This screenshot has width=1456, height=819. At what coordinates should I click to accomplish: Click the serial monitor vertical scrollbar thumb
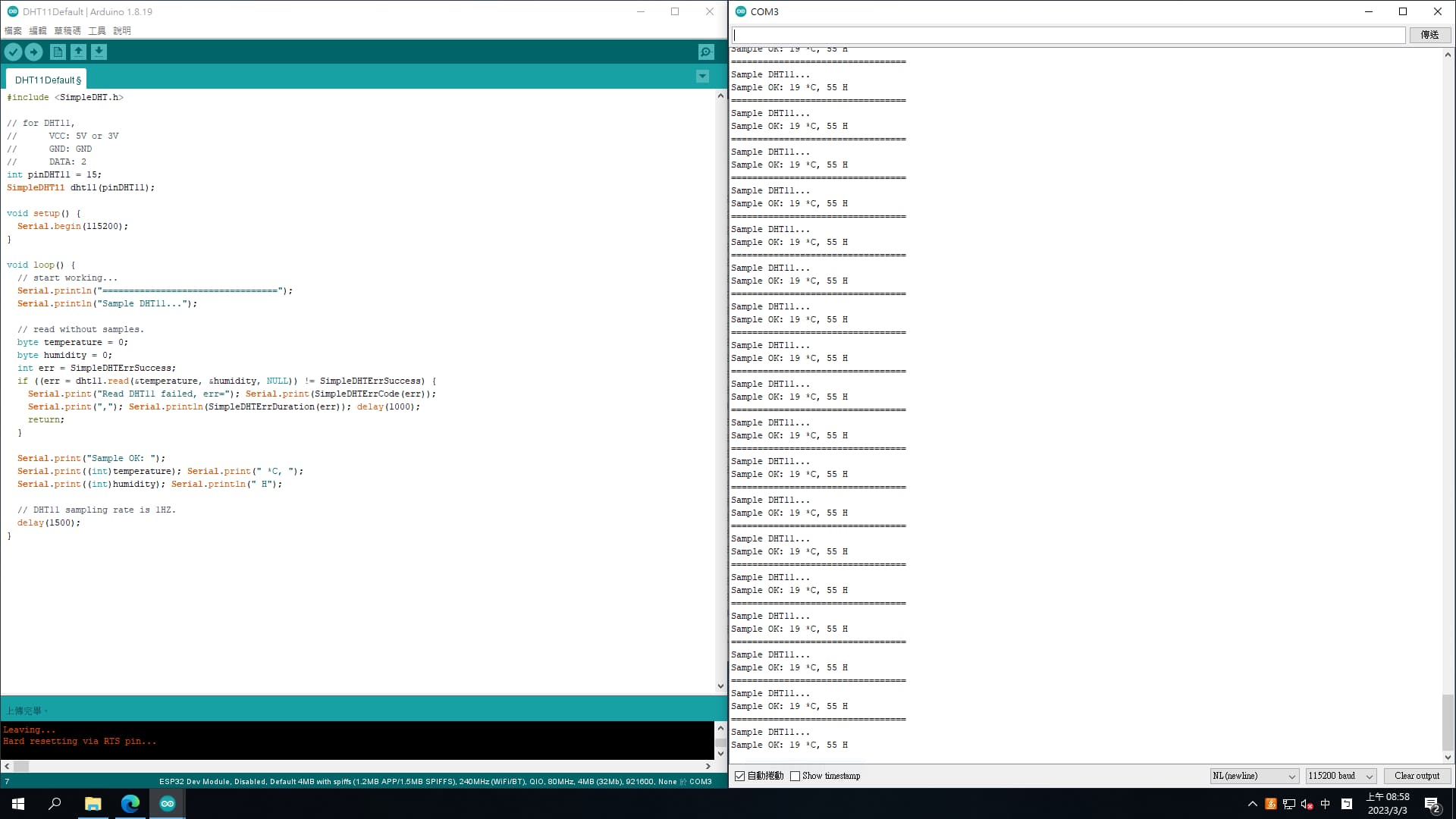(x=1448, y=721)
